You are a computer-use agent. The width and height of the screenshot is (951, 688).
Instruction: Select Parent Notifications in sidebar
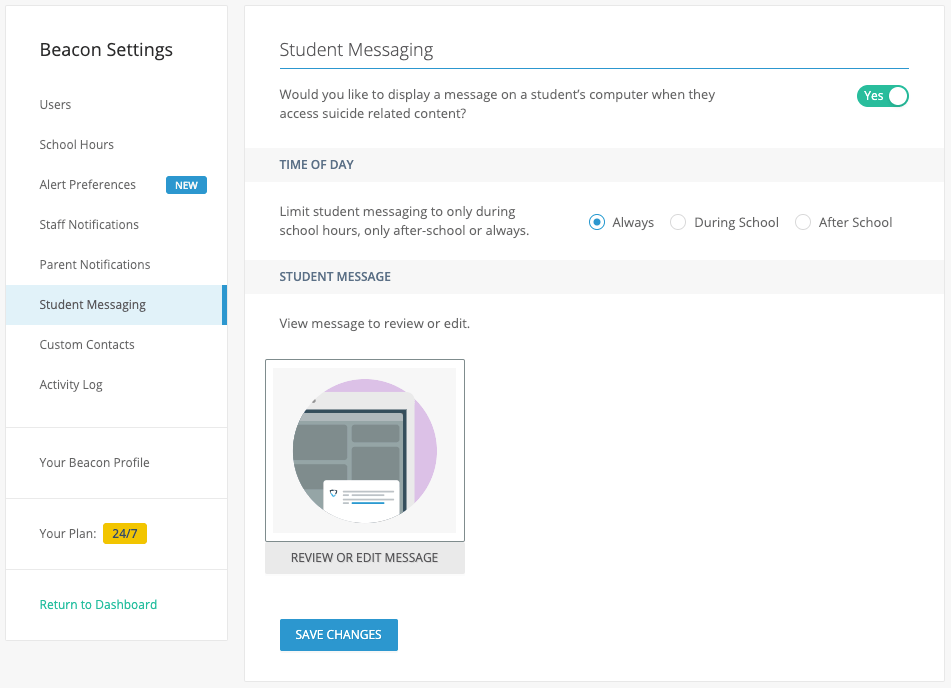95,265
